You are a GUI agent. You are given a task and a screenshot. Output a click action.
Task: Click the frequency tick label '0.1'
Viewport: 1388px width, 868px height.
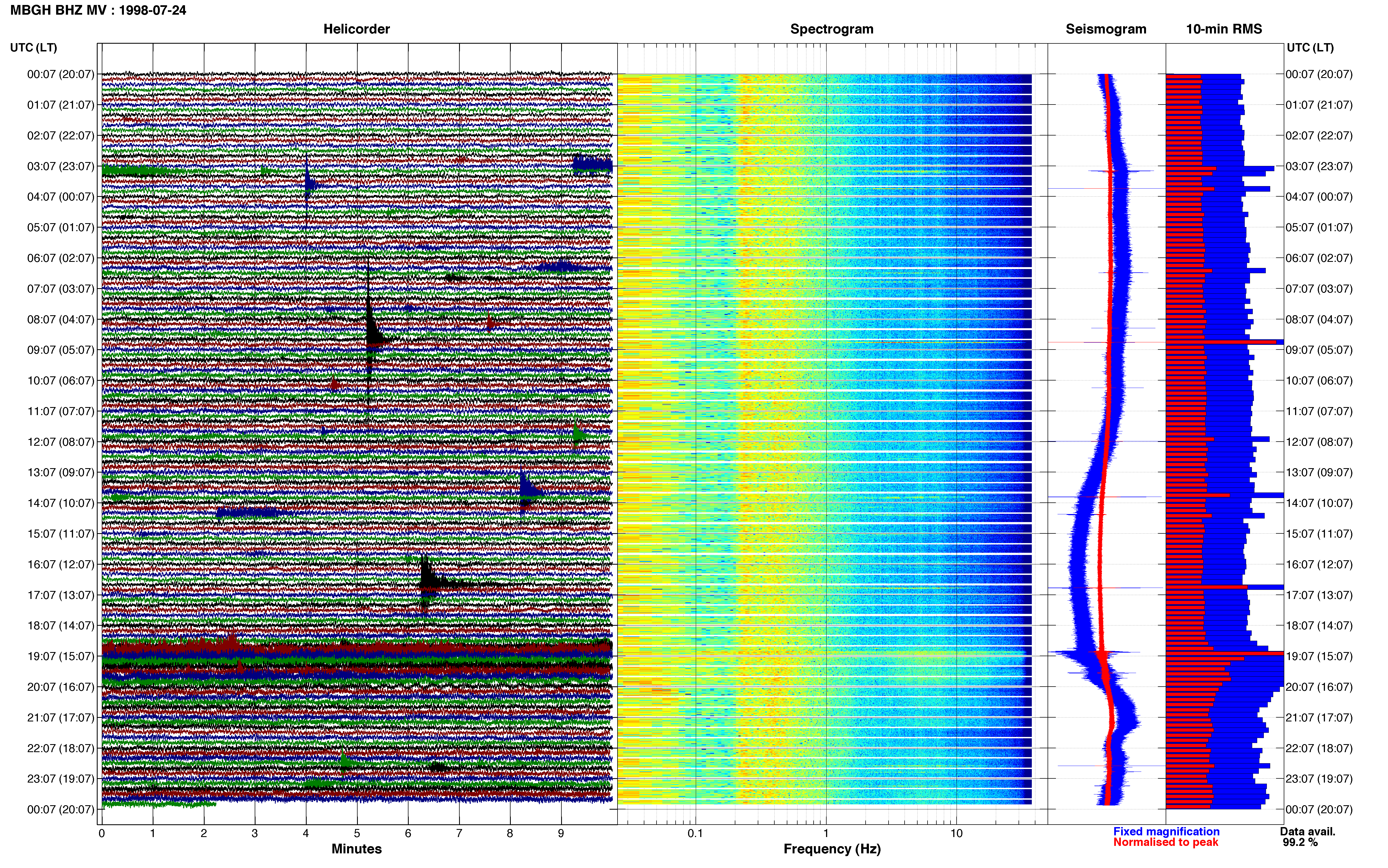tap(695, 833)
